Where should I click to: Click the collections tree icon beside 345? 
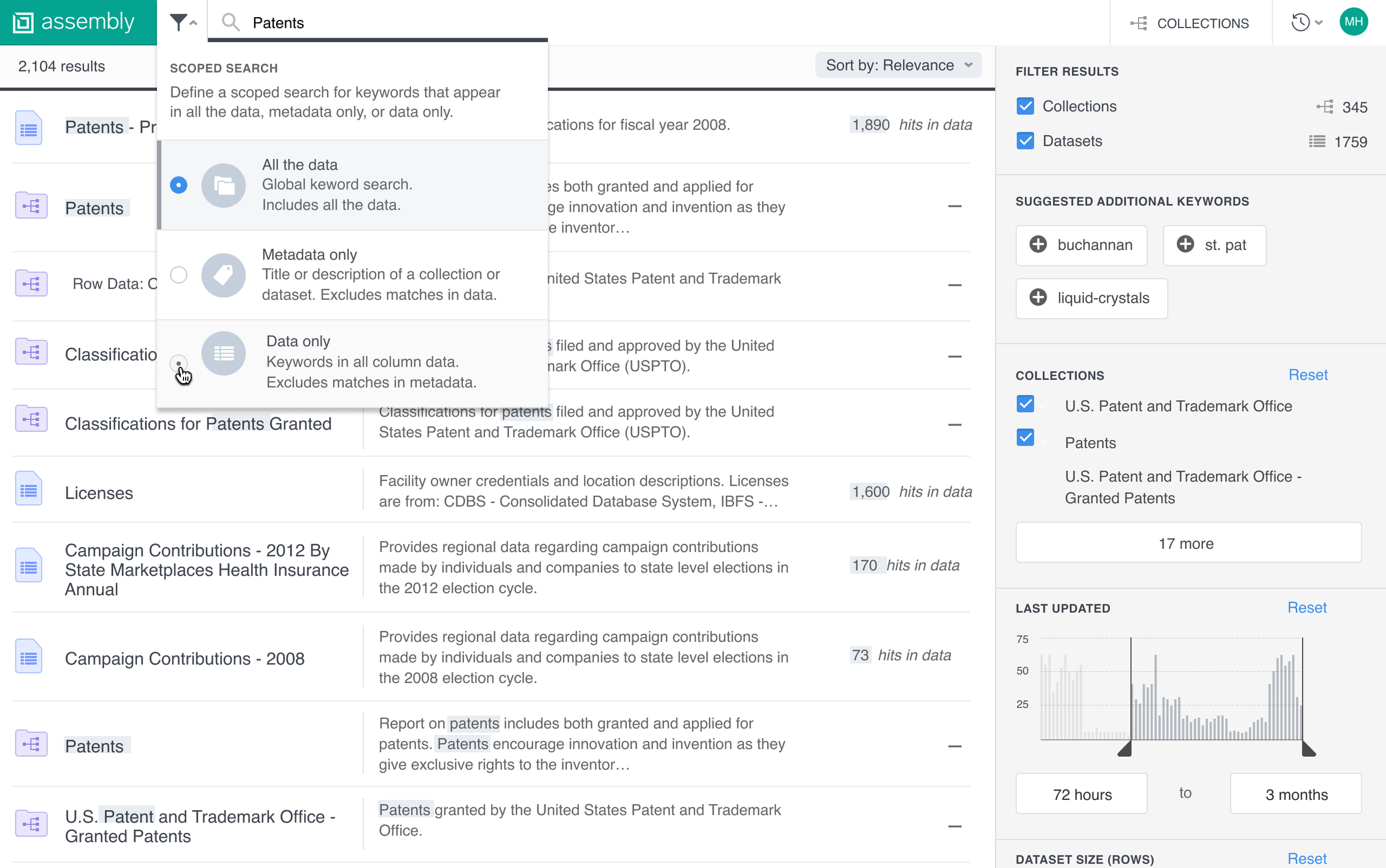coord(1324,107)
